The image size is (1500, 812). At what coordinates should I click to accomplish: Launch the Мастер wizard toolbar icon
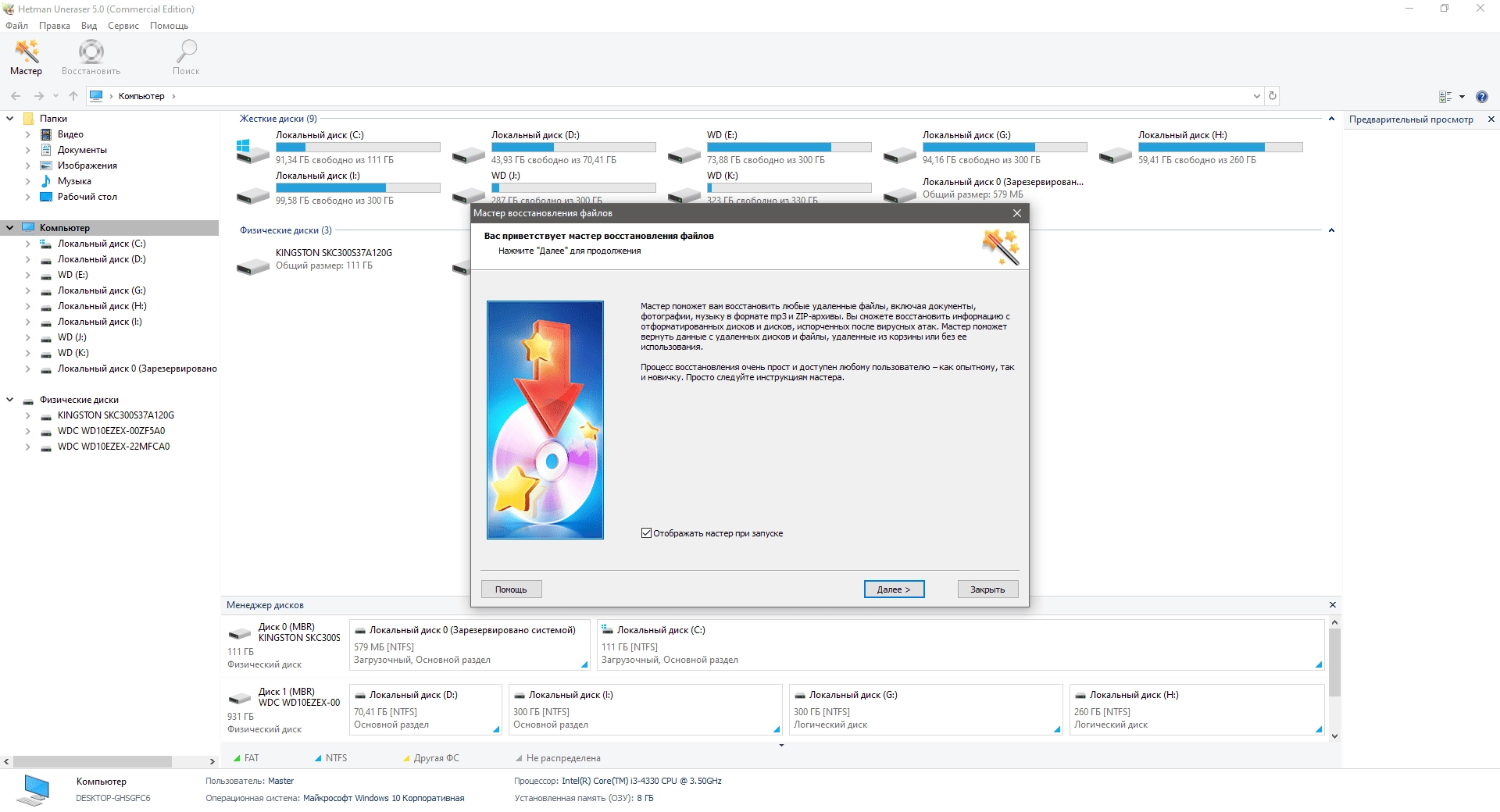tap(26, 58)
